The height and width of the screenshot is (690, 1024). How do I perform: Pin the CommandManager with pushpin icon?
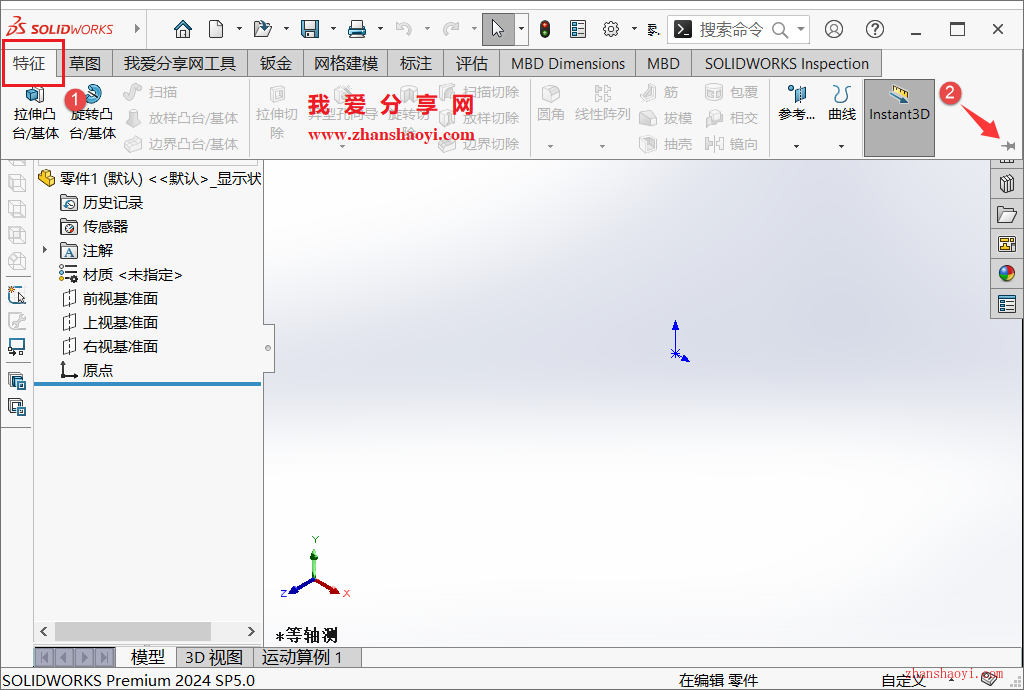1009,146
